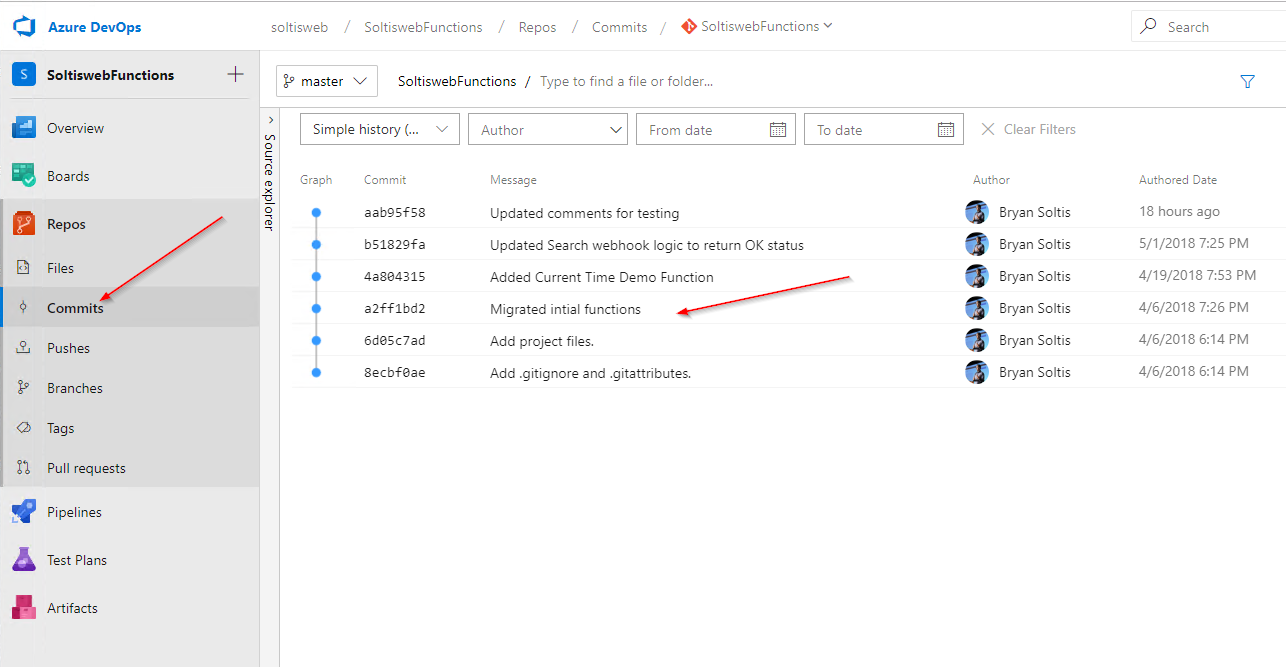The height and width of the screenshot is (667, 1286).
Task: Click the Azure DevOps logo icon
Action: click(25, 27)
